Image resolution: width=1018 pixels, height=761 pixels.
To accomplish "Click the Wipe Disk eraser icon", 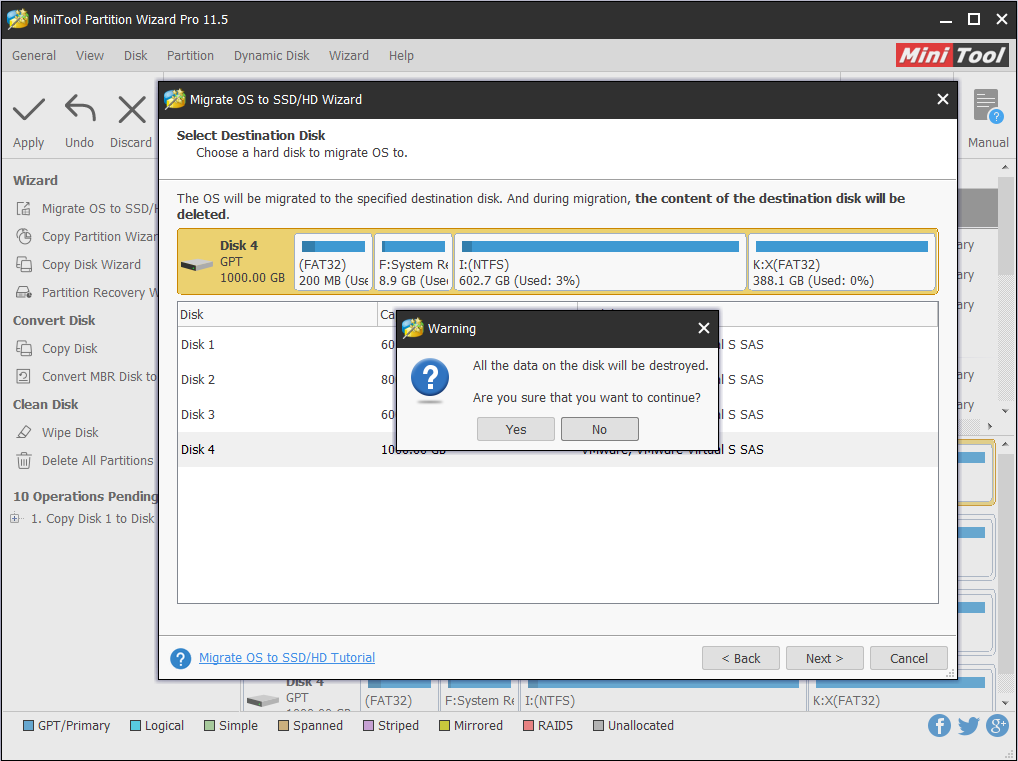I will pos(23,432).
